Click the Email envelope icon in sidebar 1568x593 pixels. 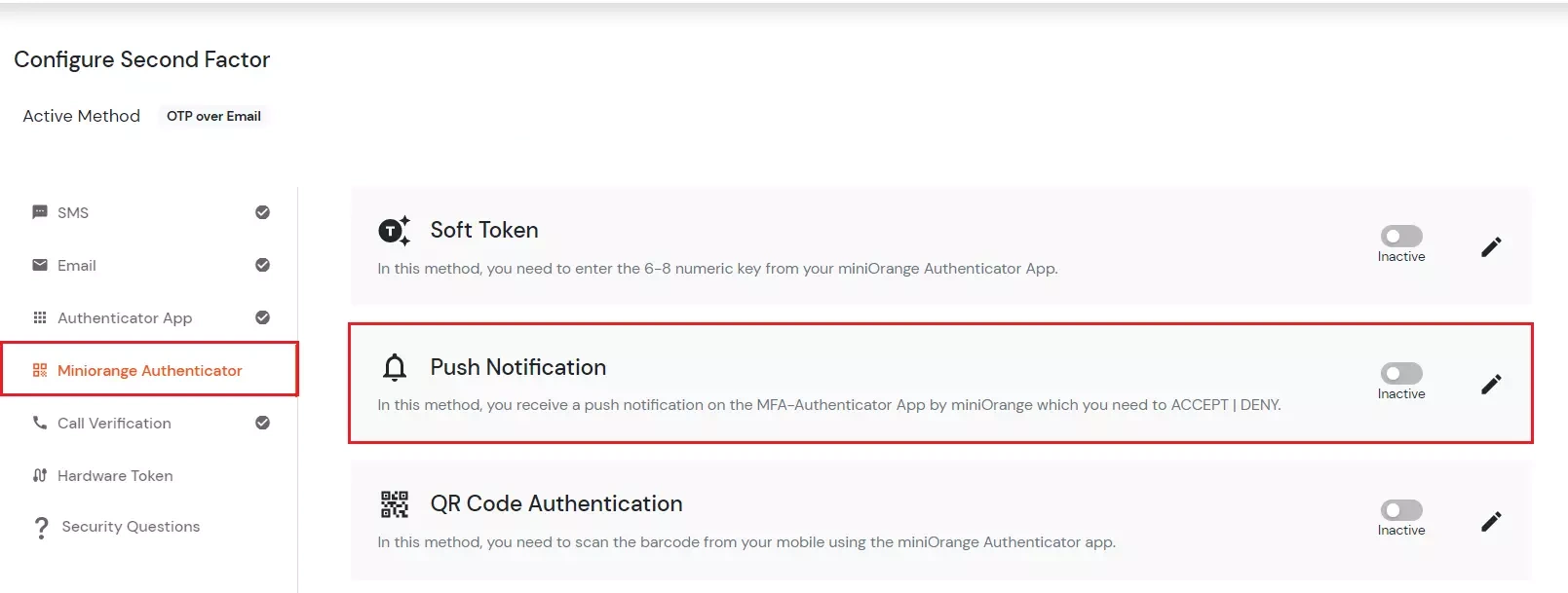(x=39, y=265)
